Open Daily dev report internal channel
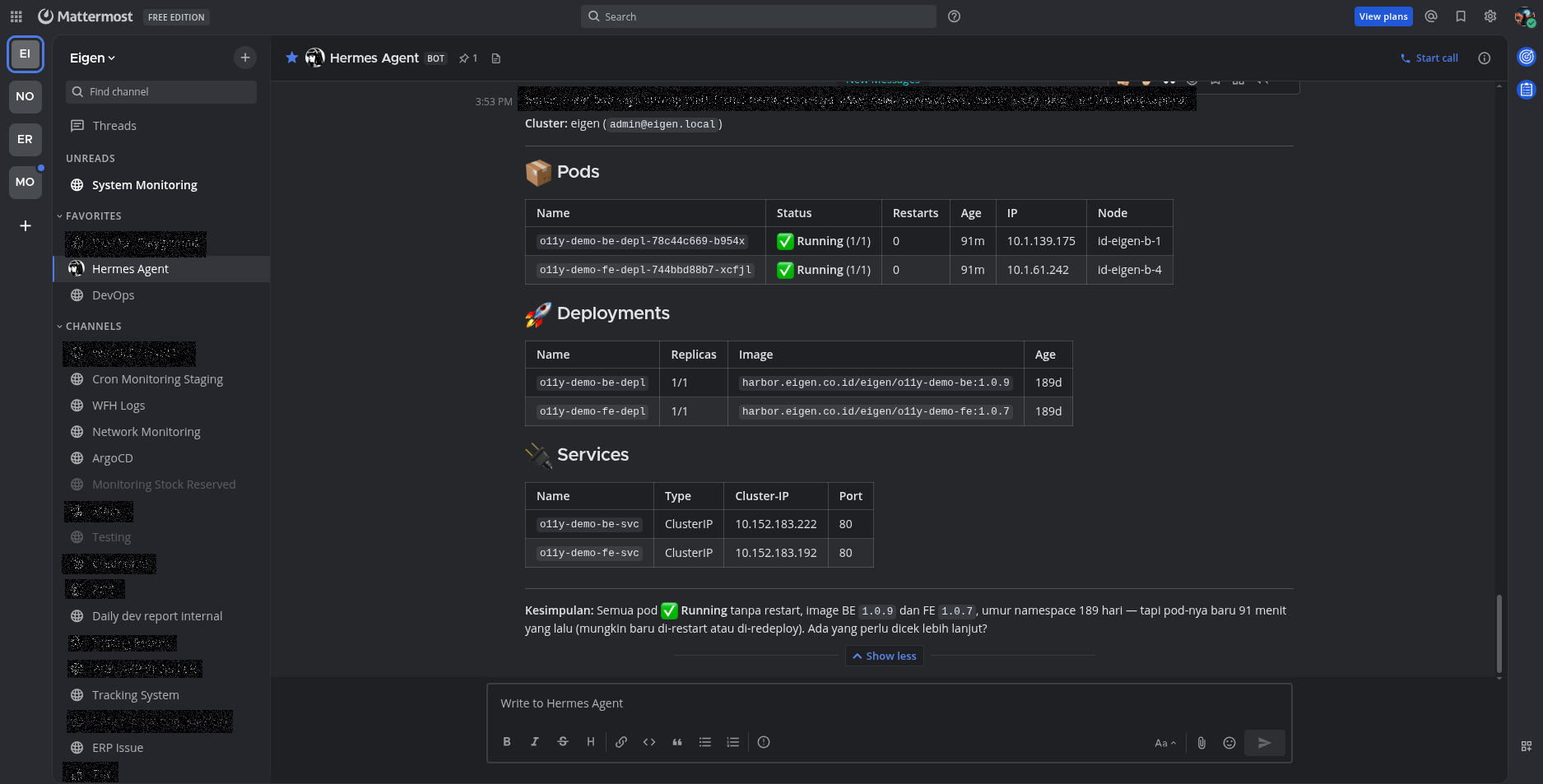The image size is (1543, 784). click(161, 616)
